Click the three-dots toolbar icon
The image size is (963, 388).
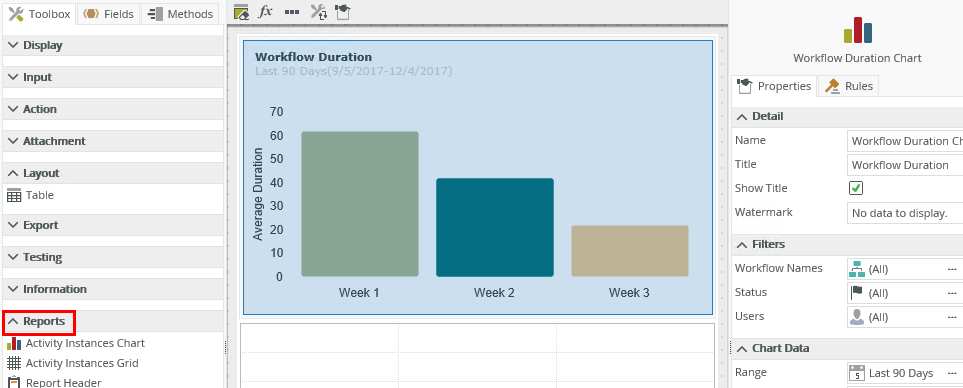point(292,12)
